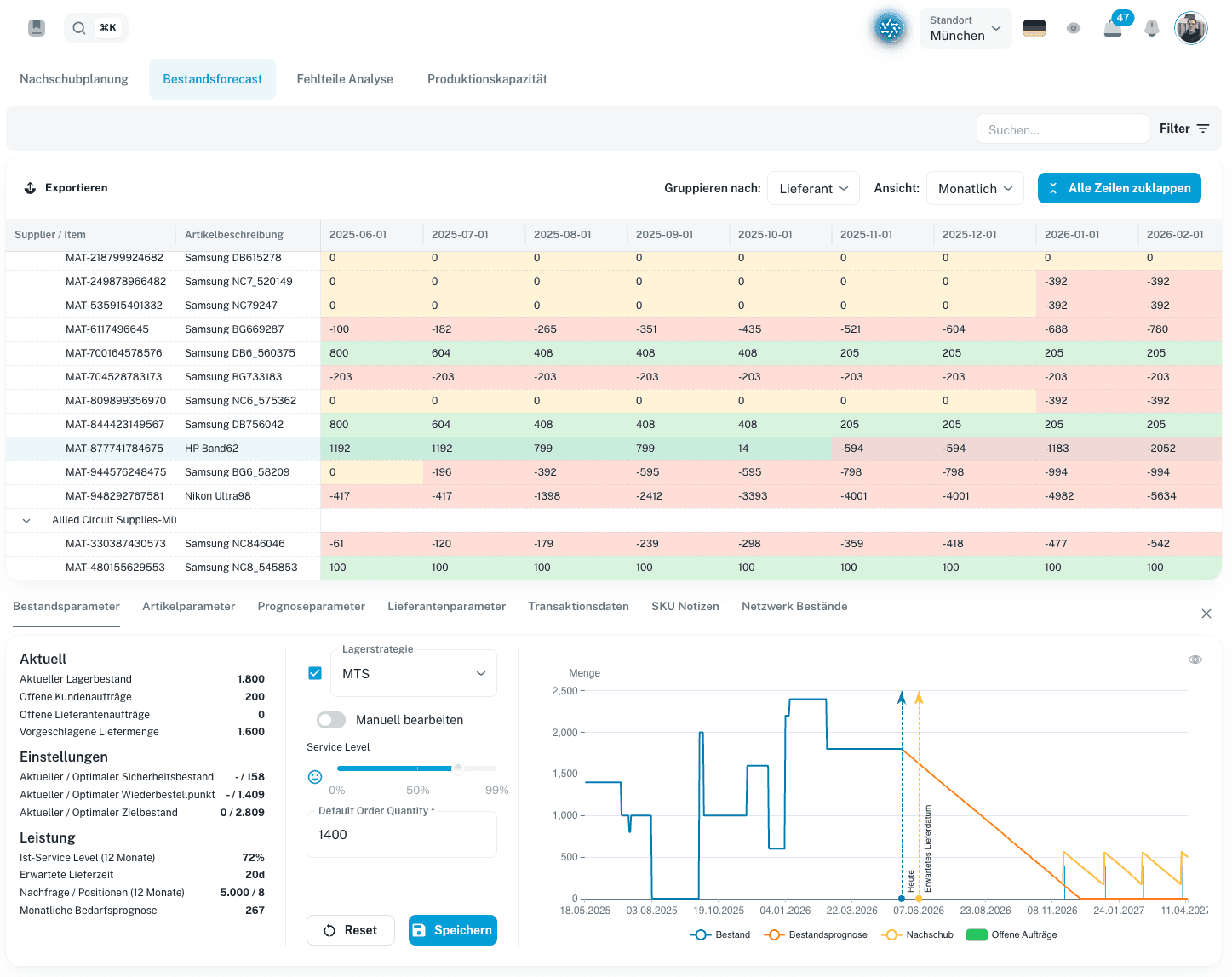Open the Lagerstrategie MTS dropdown

pyautogui.click(x=414, y=673)
